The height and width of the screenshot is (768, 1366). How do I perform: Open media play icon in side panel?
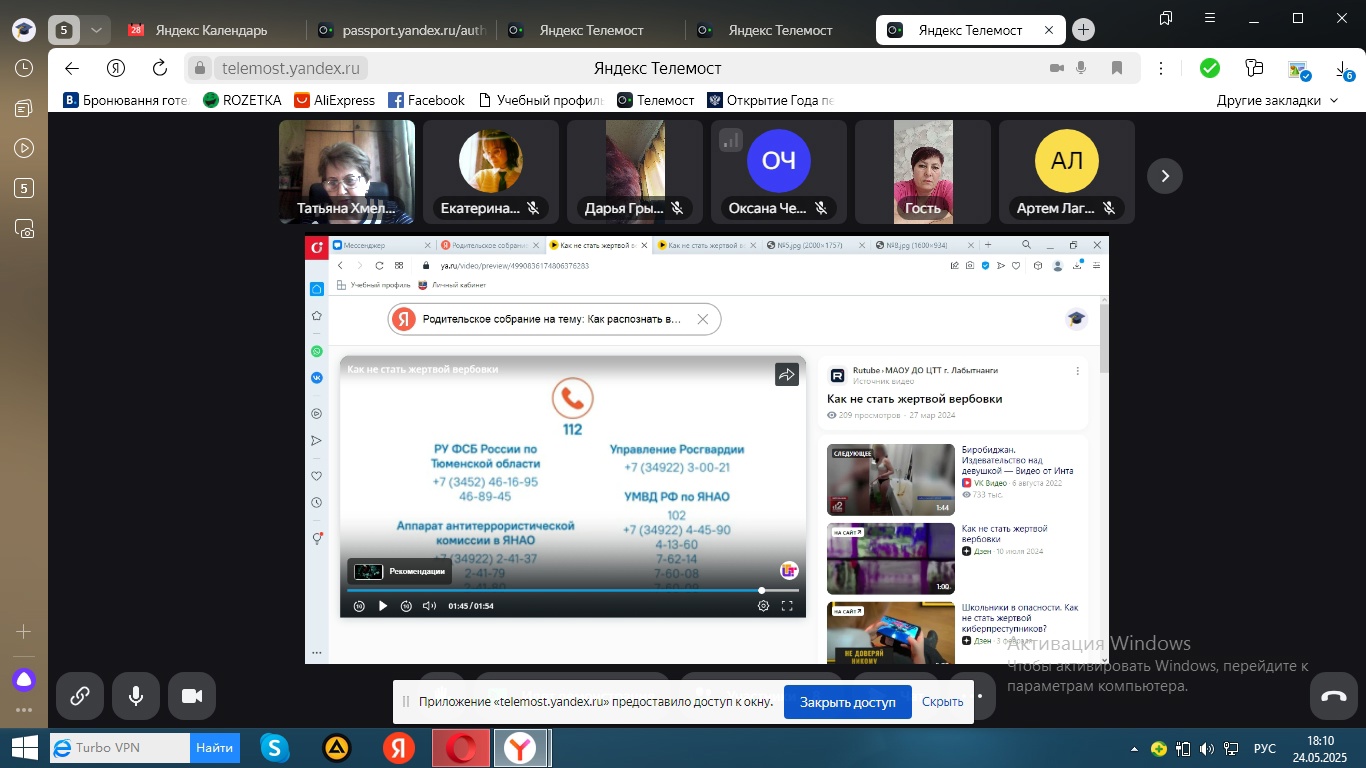24,148
